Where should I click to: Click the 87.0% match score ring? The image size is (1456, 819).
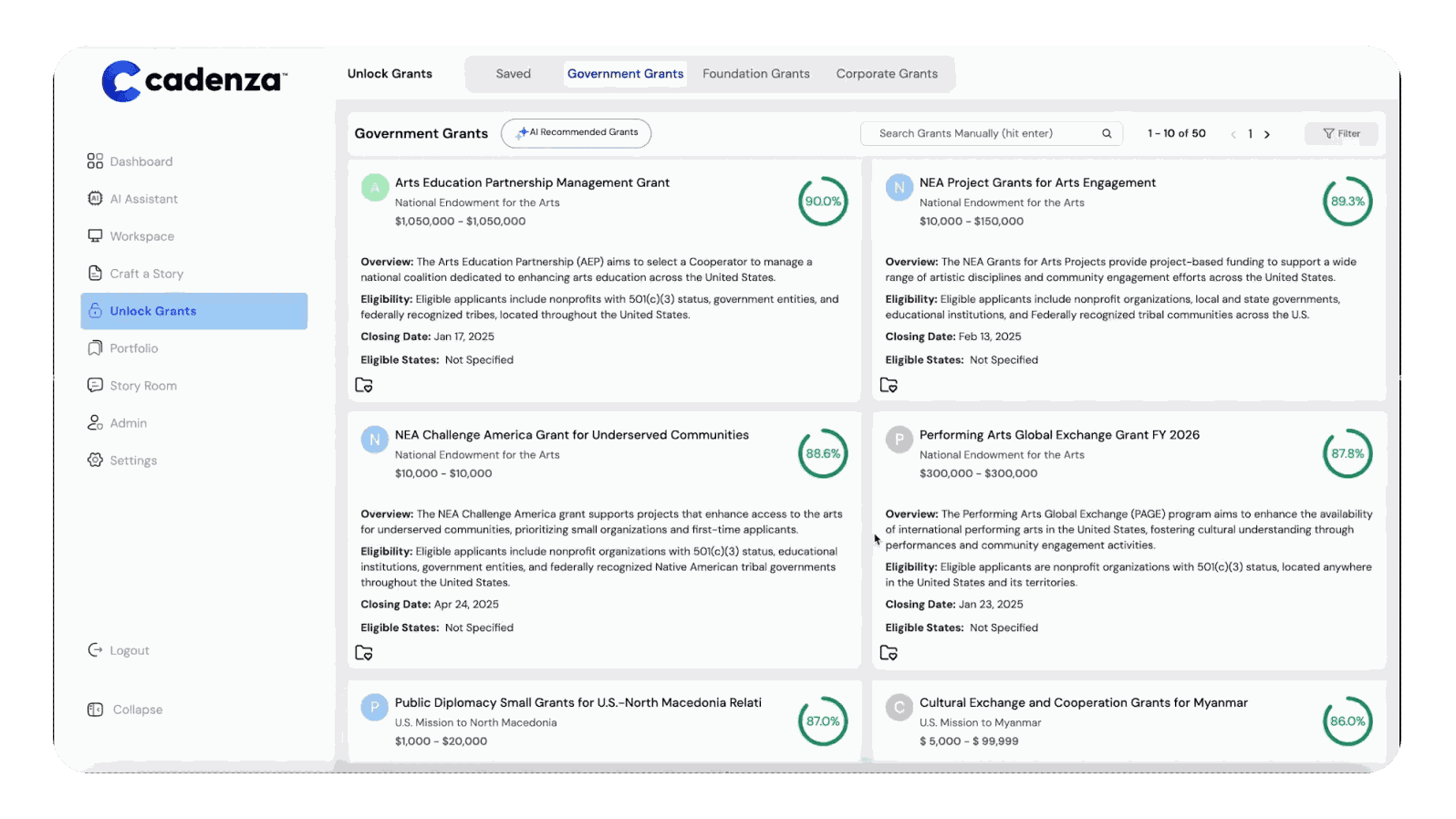pyautogui.click(x=823, y=721)
